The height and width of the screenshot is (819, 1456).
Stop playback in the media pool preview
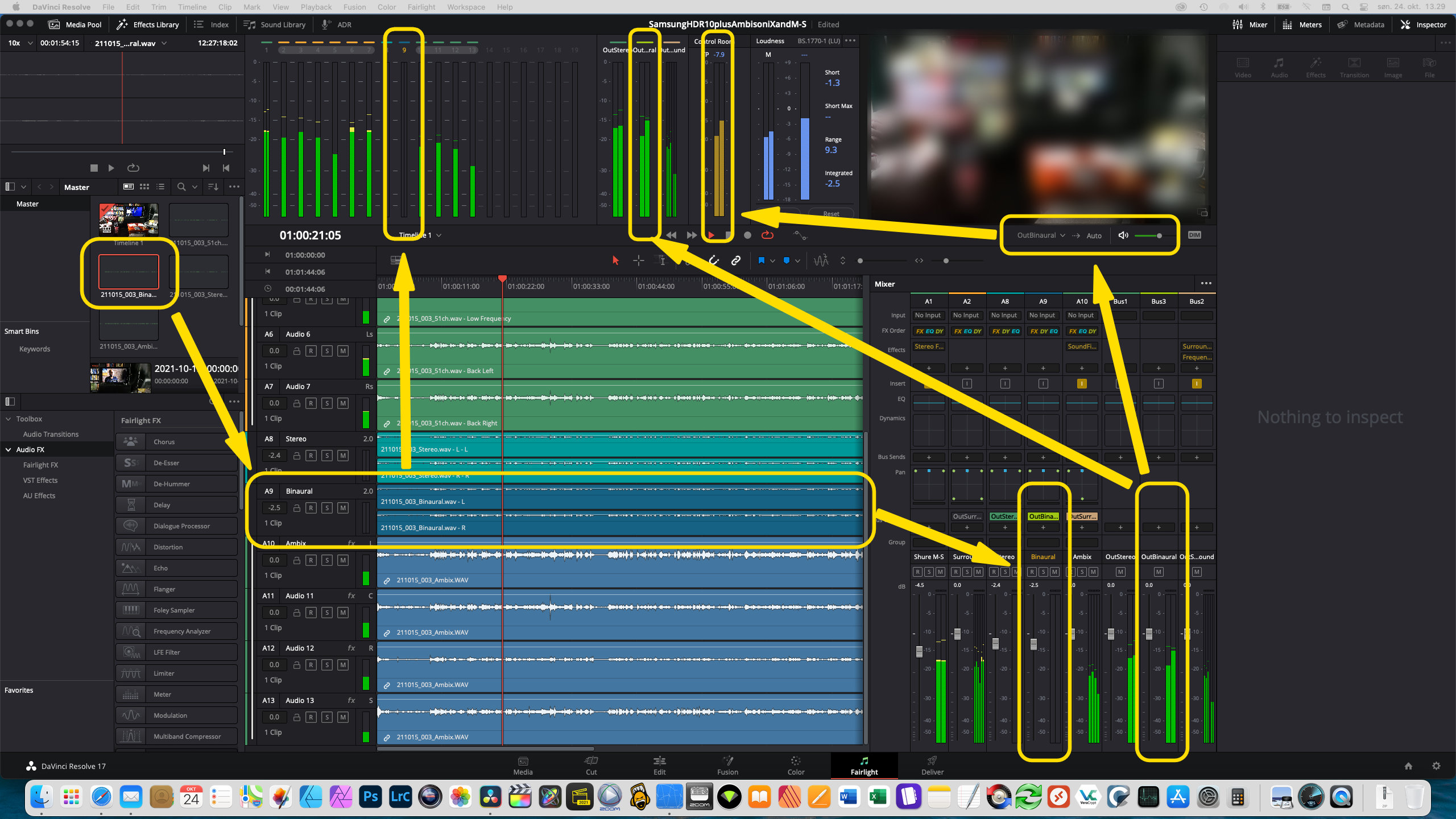[94, 168]
